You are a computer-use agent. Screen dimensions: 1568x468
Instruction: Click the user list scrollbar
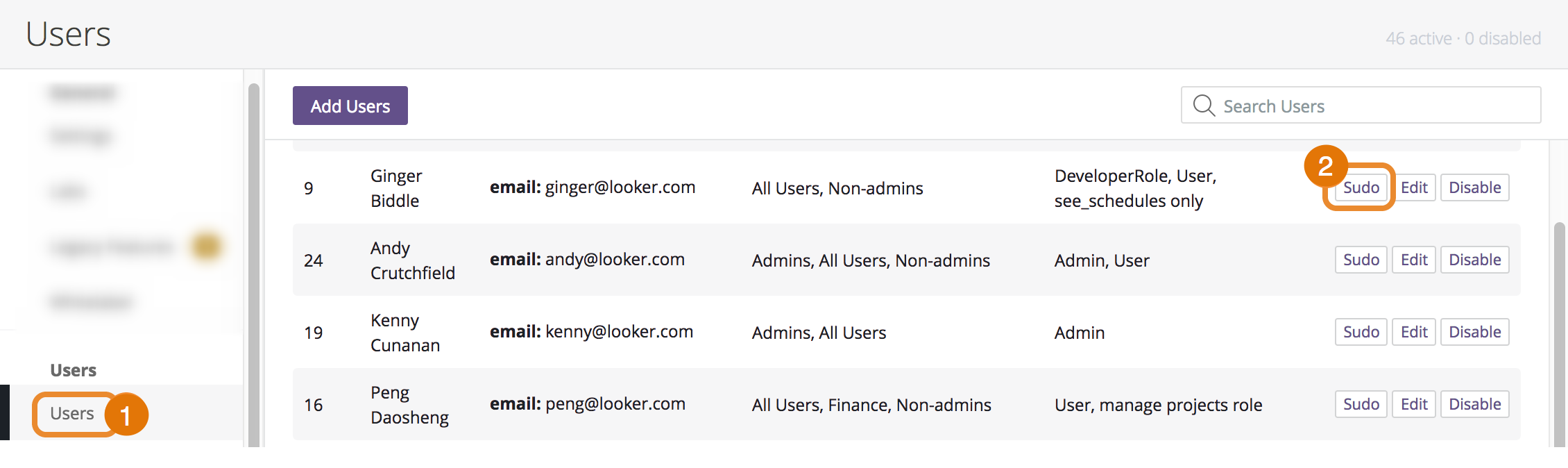tap(1559, 333)
